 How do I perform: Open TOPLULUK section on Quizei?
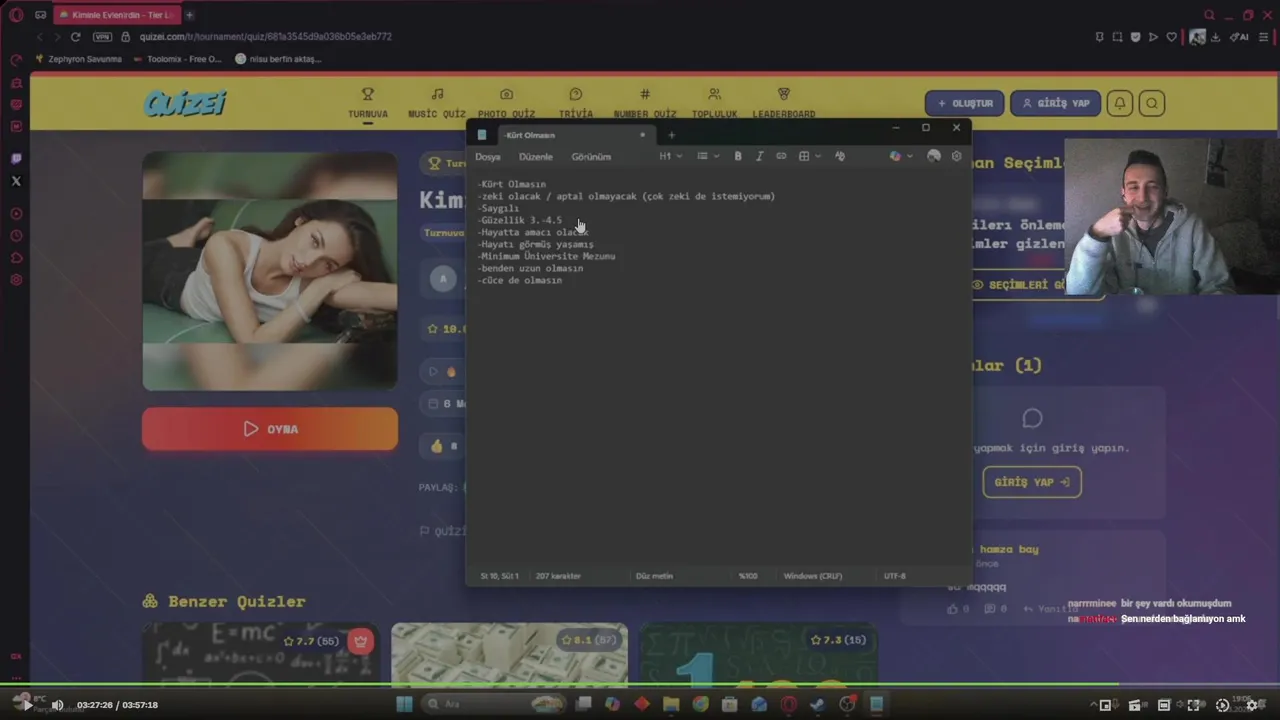(714, 103)
